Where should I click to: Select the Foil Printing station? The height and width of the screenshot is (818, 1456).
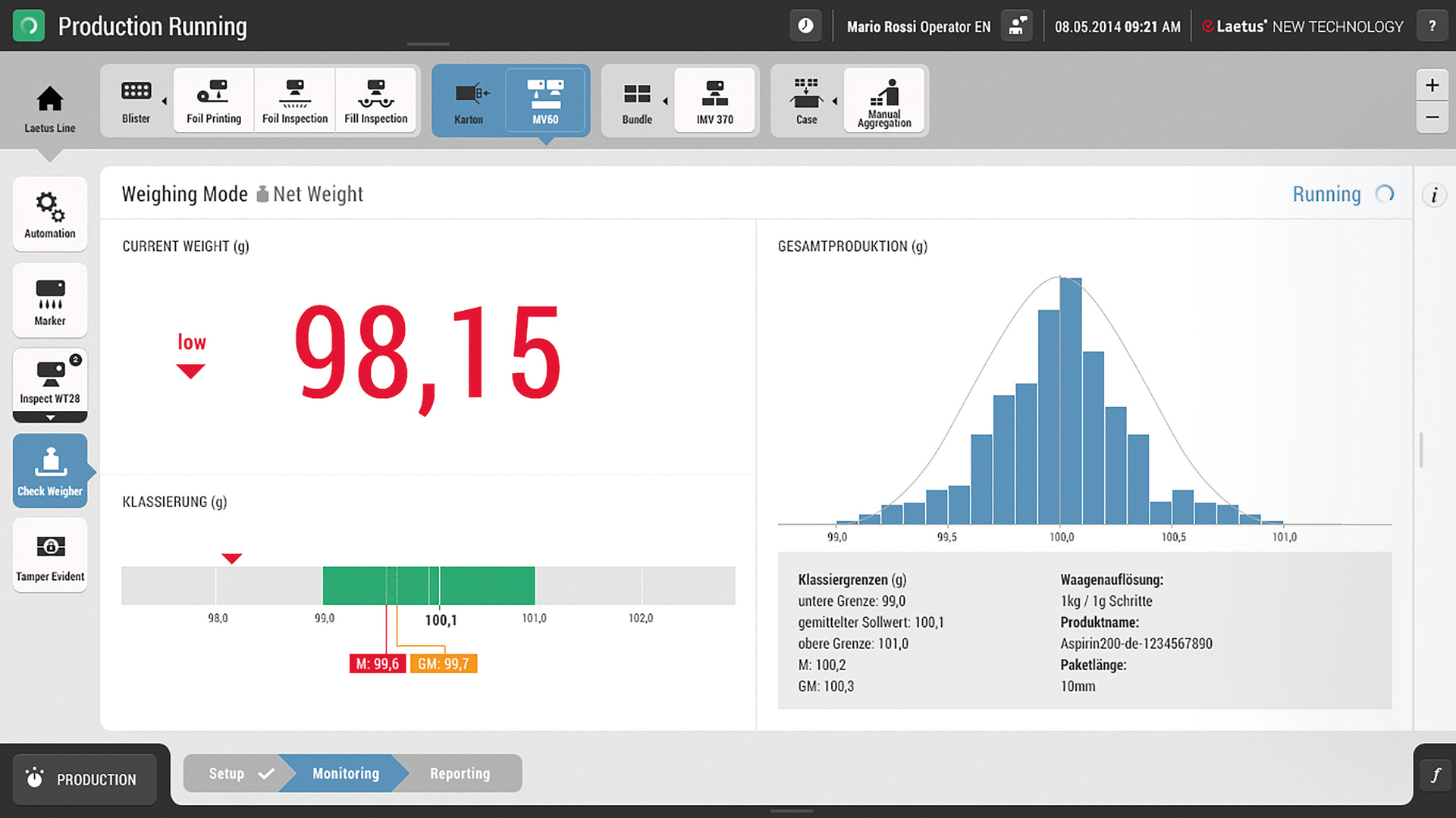point(214,101)
